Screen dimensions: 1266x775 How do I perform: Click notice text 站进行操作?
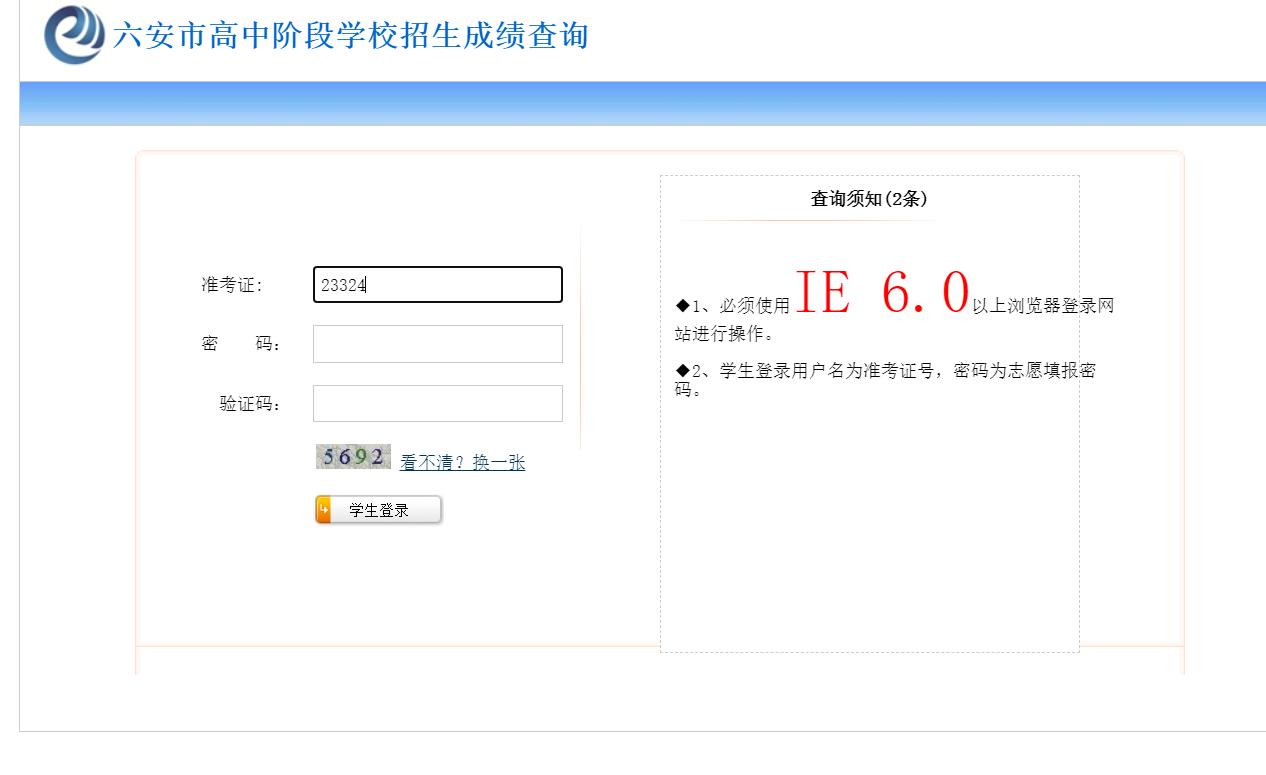tap(724, 333)
